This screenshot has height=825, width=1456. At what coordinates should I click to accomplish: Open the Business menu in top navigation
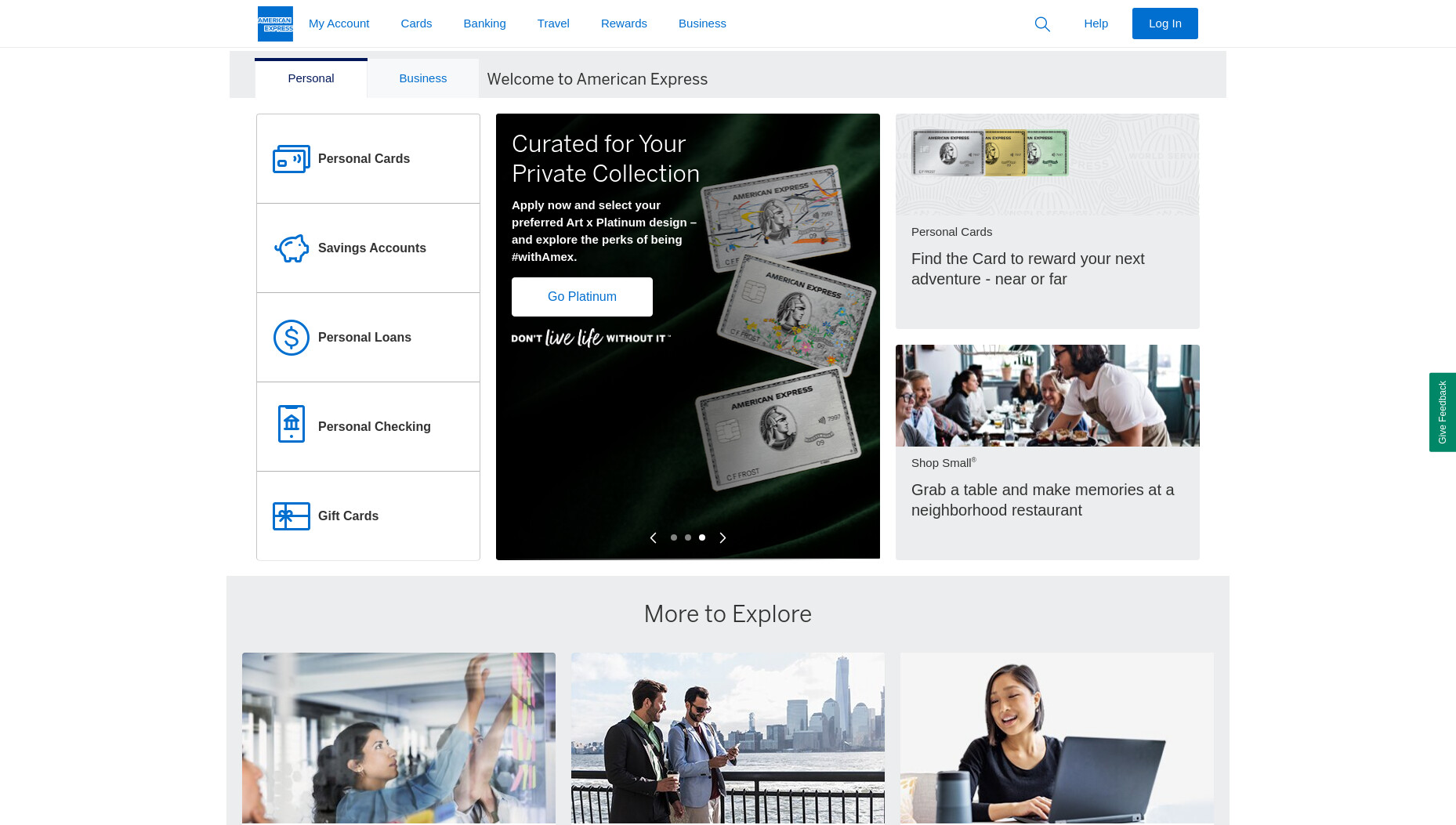pyautogui.click(x=702, y=24)
